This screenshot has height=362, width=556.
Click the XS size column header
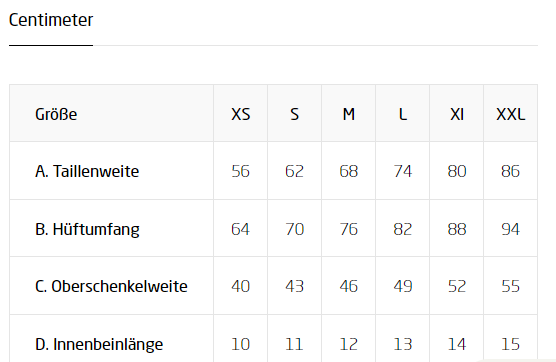tap(240, 113)
